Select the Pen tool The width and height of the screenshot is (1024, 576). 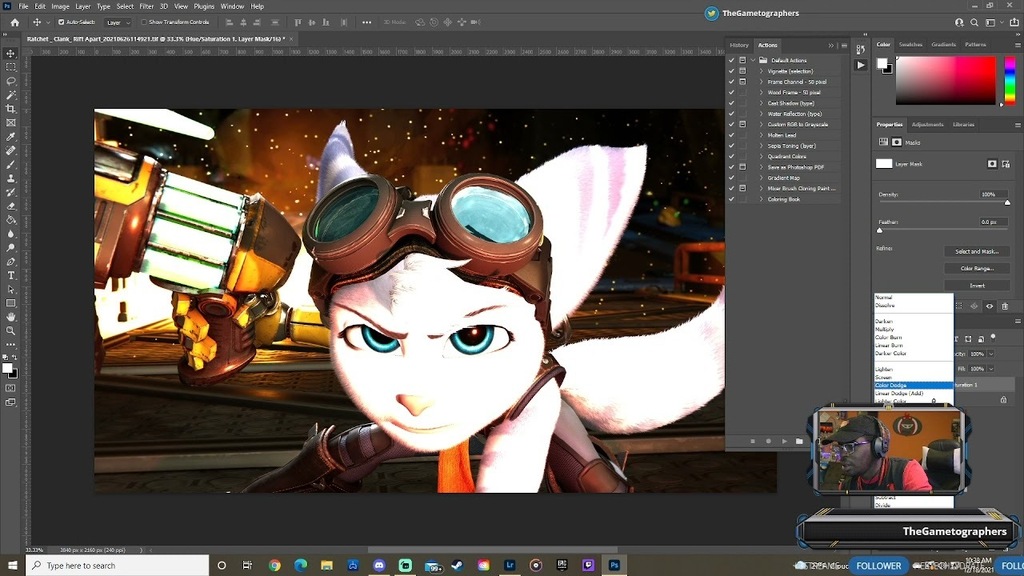point(10,261)
